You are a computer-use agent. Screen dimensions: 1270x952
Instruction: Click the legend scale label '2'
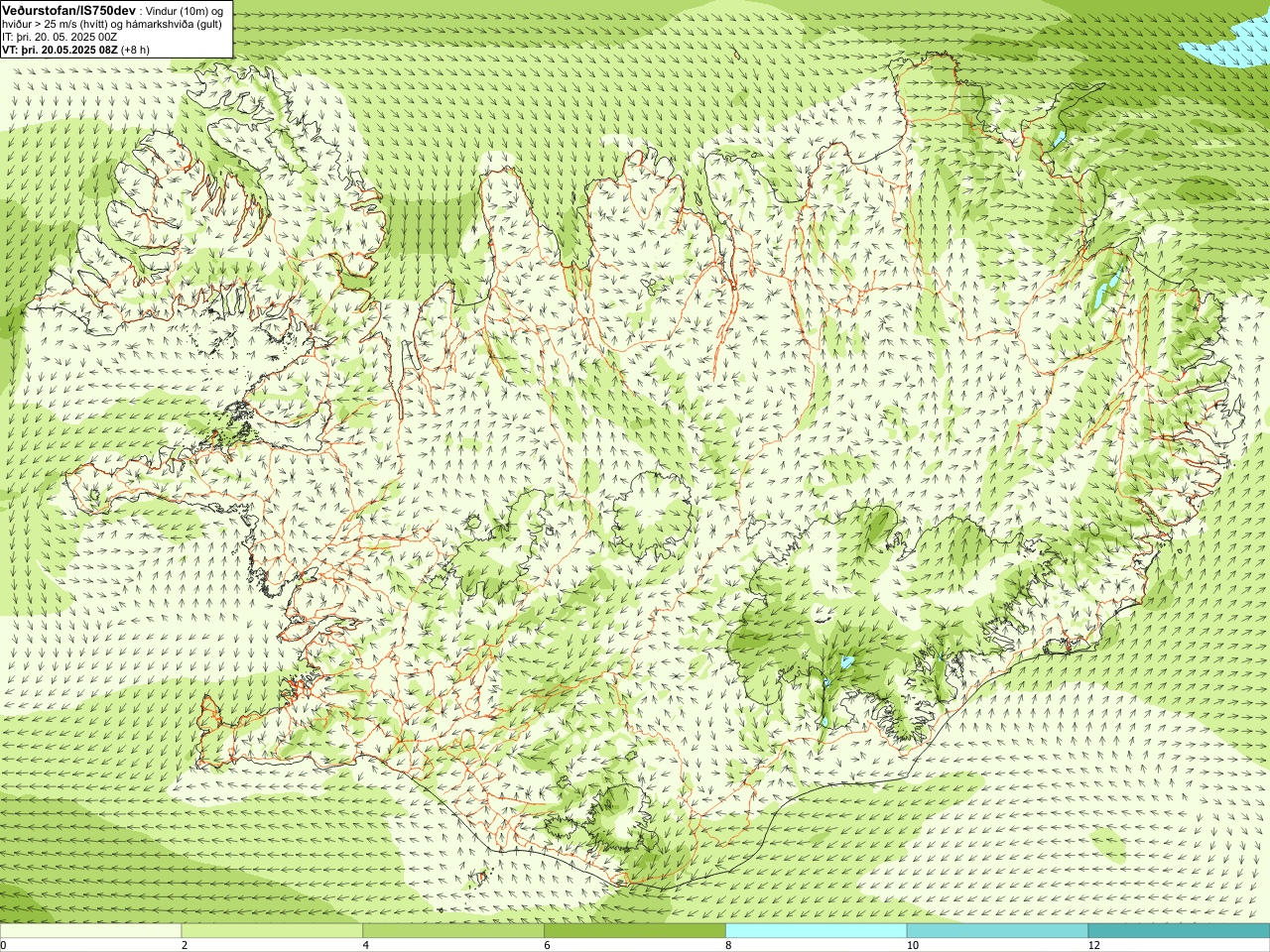point(185,946)
